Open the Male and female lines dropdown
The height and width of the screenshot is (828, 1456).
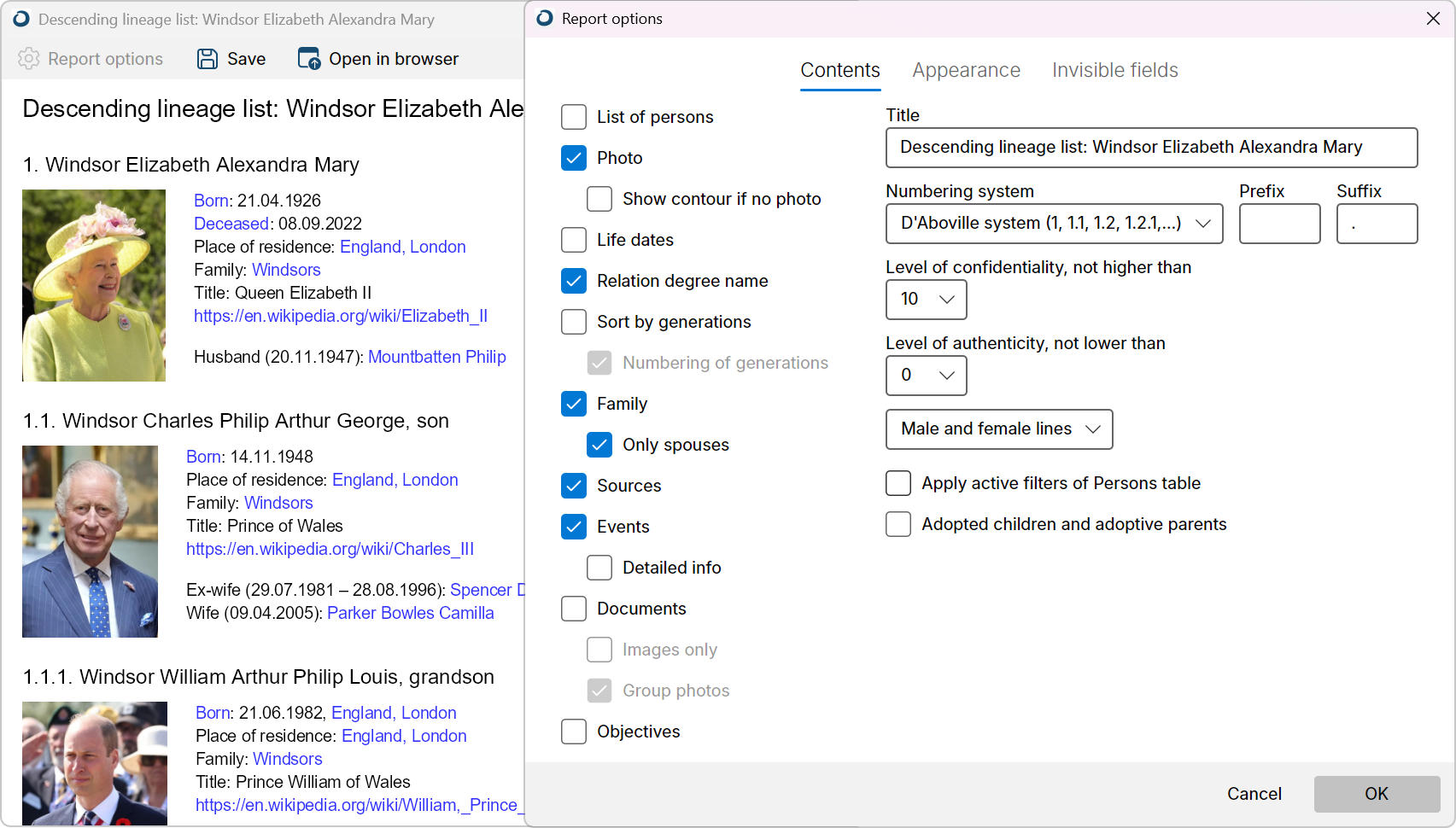coord(998,429)
